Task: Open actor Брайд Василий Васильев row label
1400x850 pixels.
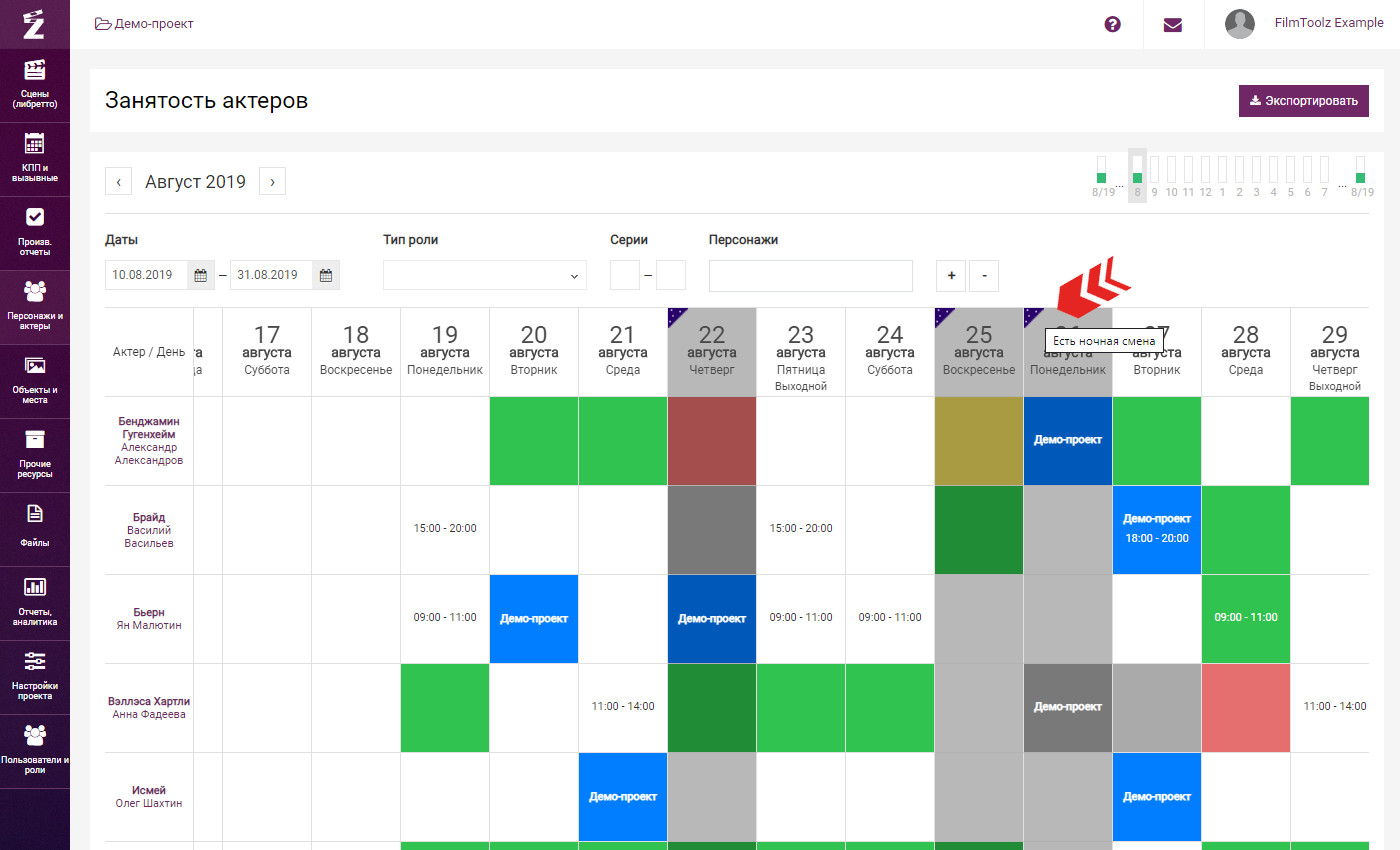Action: 149,530
